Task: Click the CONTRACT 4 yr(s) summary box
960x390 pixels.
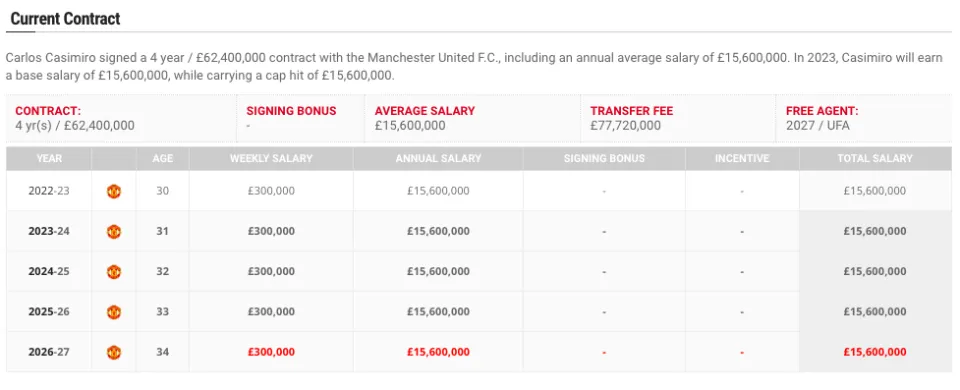Action: point(121,119)
